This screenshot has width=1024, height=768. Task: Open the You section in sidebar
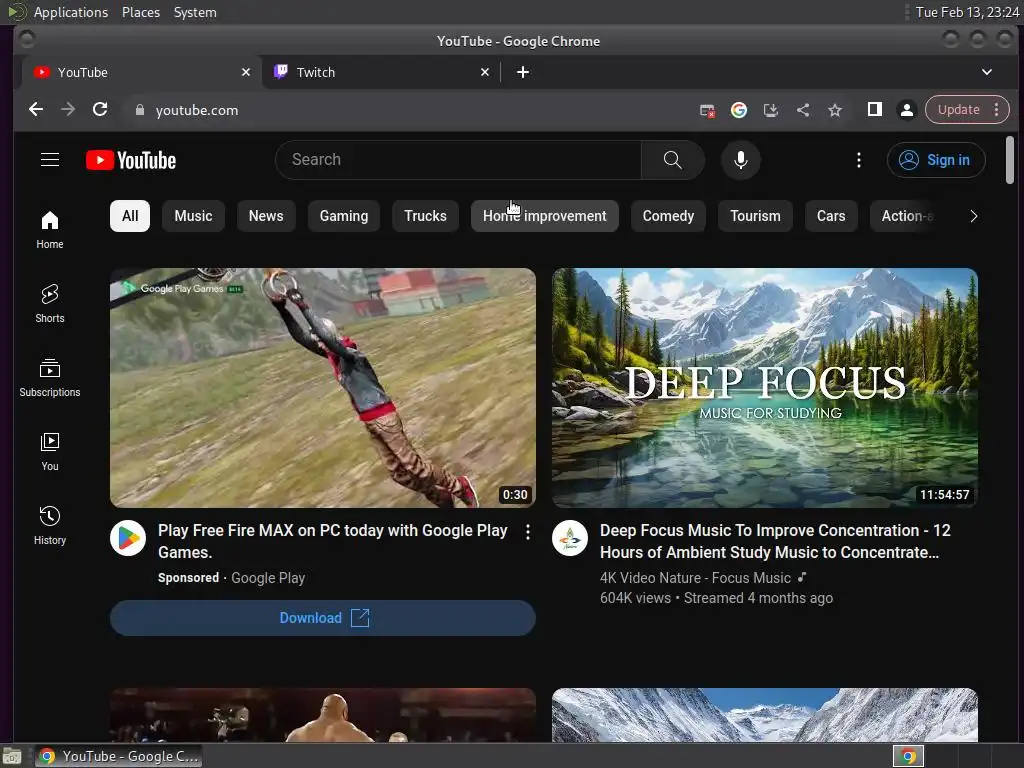click(x=50, y=451)
